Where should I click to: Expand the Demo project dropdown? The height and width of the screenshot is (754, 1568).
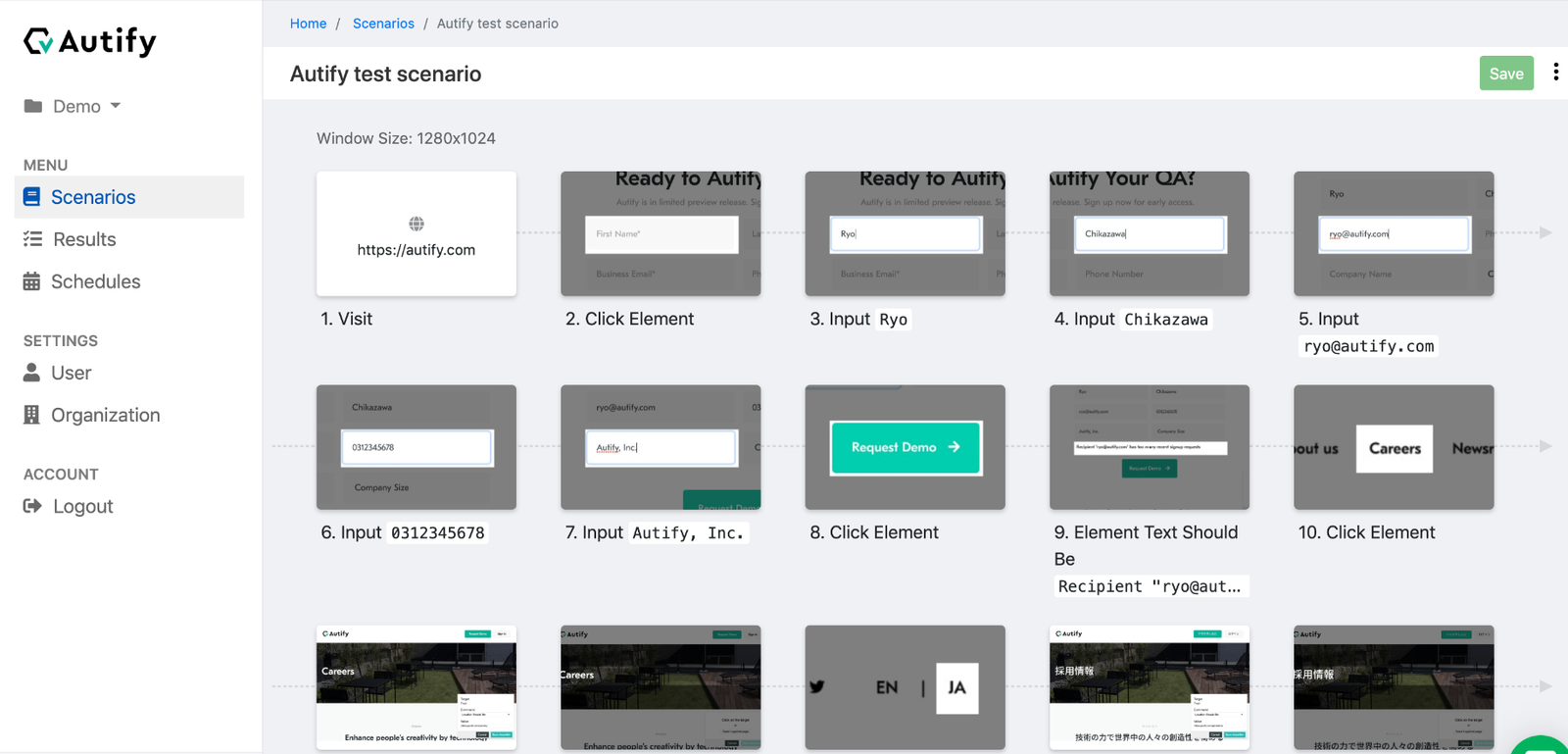pyautogui.click(x=115, y=106)
